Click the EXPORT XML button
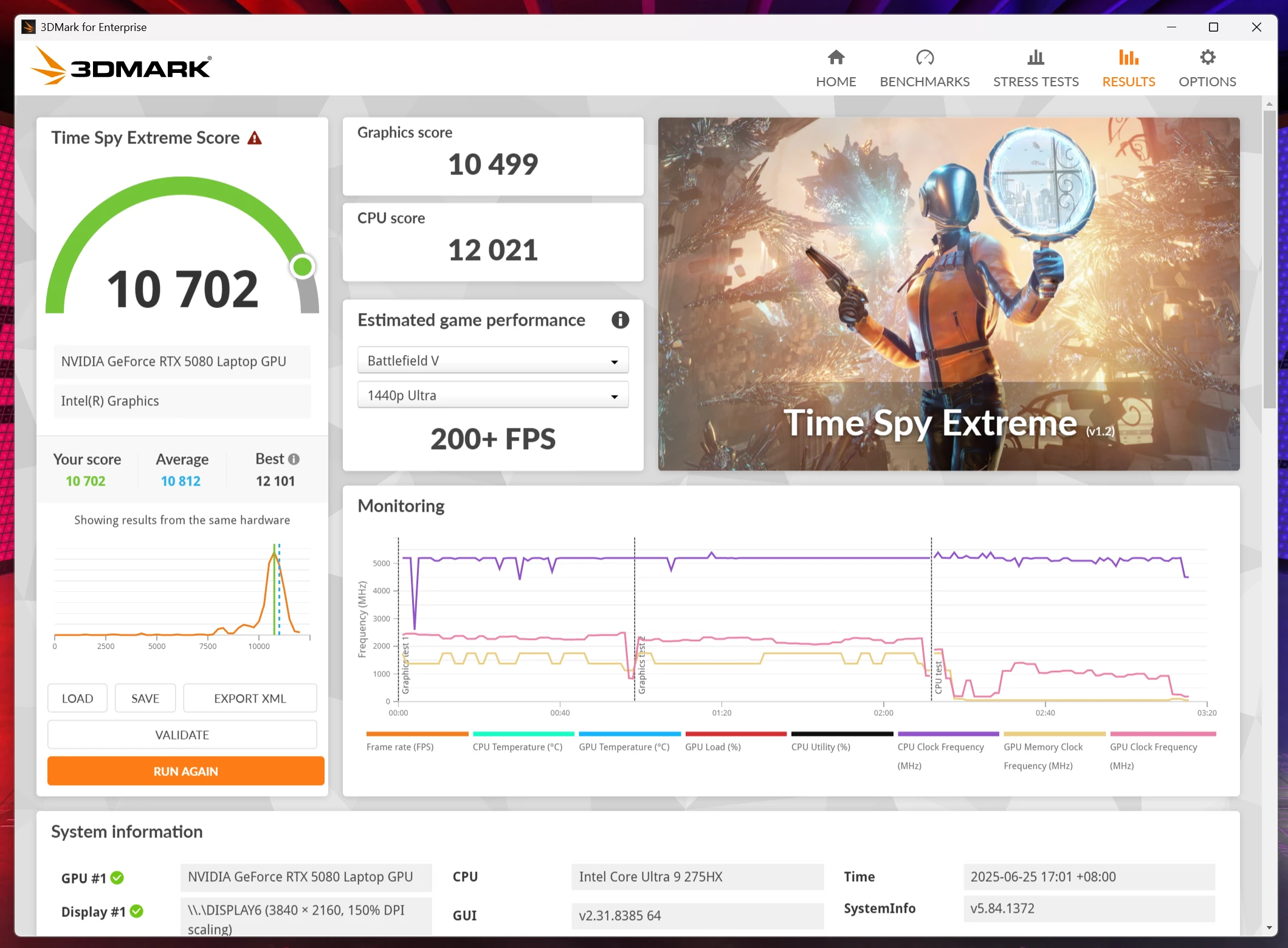Image resolution: width=1288 pixels, height=948 pixels. (x=250, y=698)
